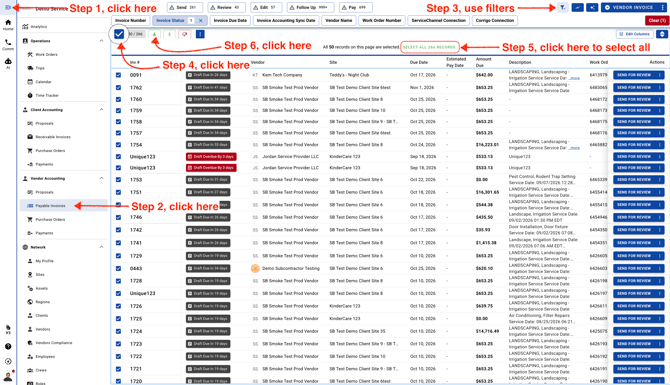670x385 pixels.
Task: Click Edit Columns button
Action: click(635, 34)
